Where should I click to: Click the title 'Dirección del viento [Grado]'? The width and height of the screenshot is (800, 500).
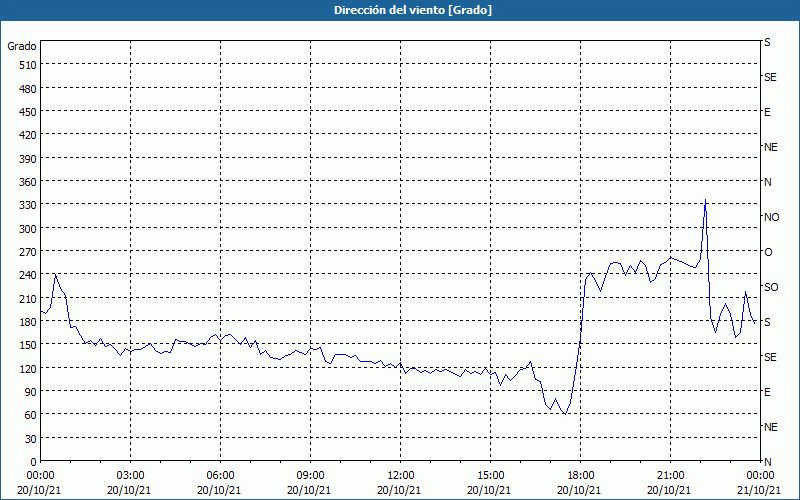(x=413, y=10)
